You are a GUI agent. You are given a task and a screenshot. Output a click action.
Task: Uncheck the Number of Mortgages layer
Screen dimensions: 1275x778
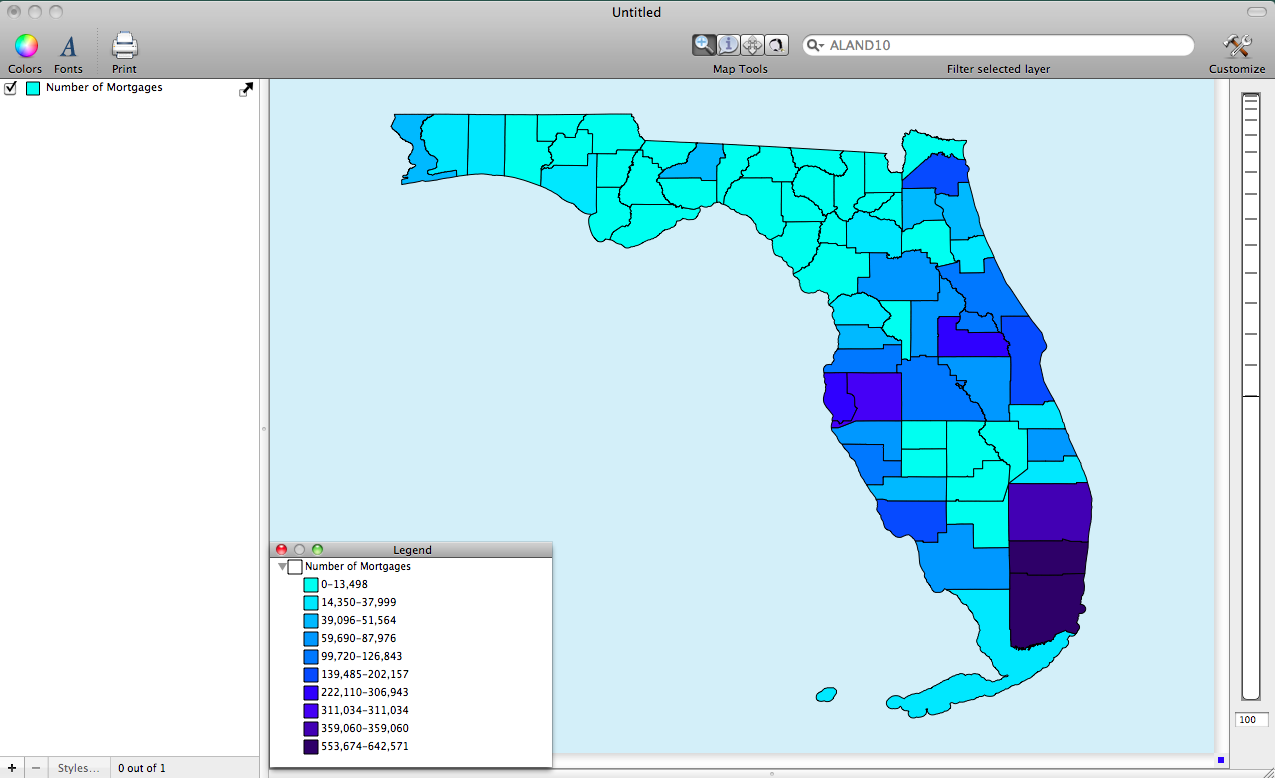(11, 88)
